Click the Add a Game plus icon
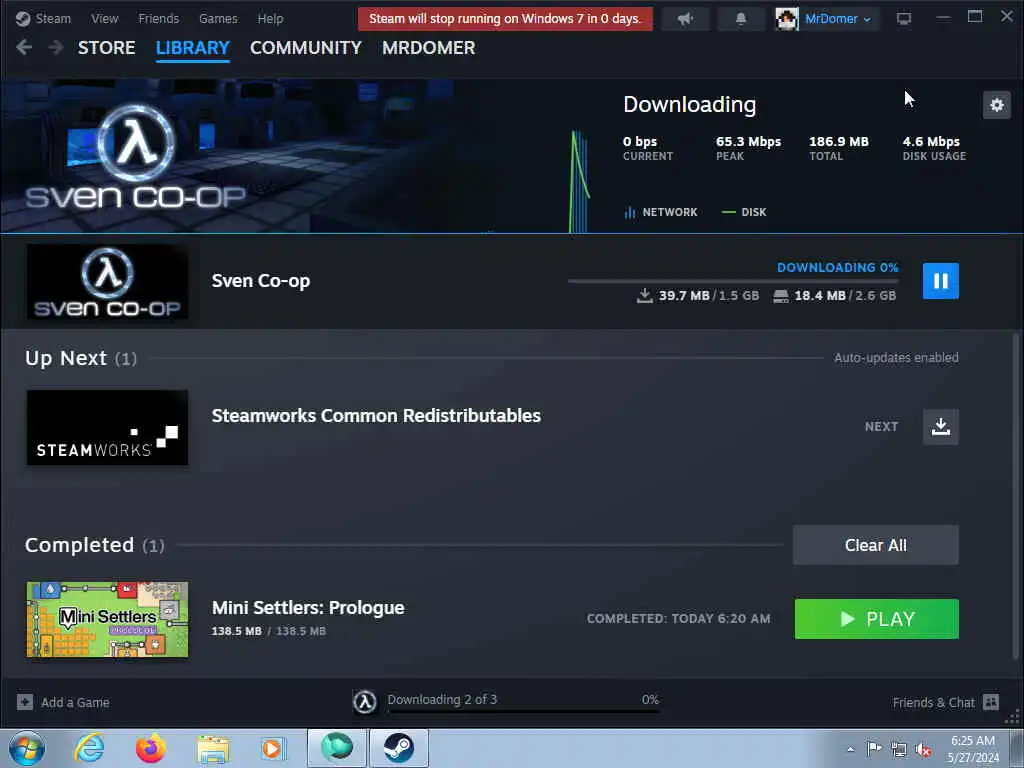Viewport: 1024px width, 768px height. coord(25,702)
